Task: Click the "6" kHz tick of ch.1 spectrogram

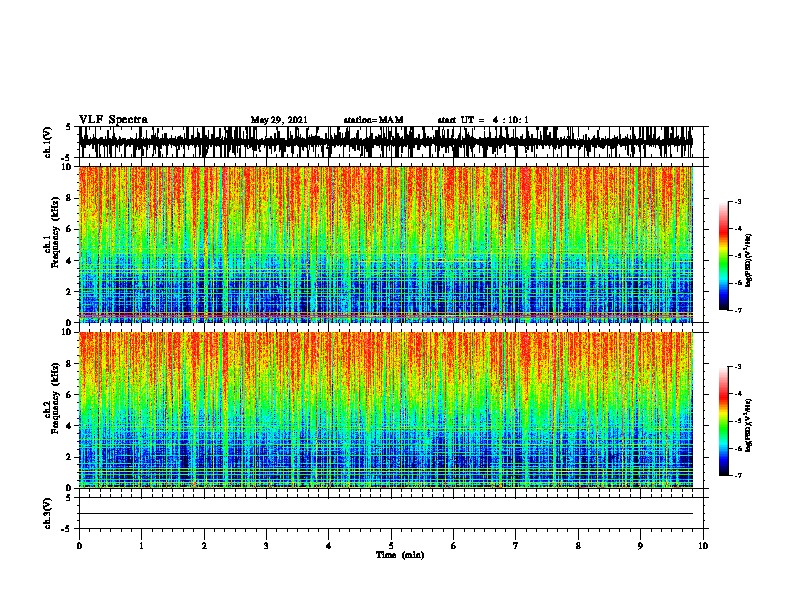Action: pos(70,229)
